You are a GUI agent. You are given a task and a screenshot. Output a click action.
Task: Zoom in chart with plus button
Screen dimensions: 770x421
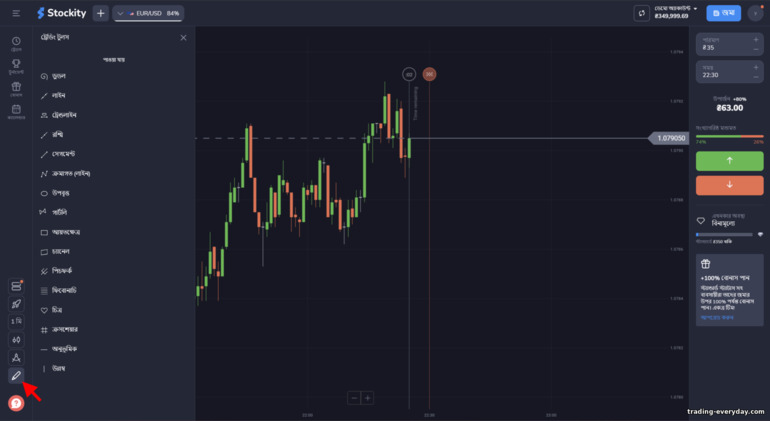(367, 398)
